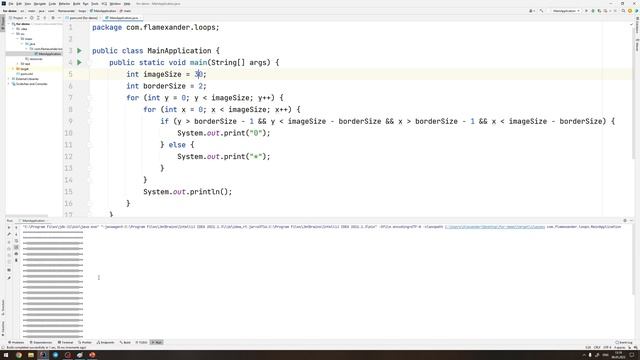The height and width of the screenshot is (360, 640).
Task: Click the Event Log in status bar
Action: pos(624,342)
